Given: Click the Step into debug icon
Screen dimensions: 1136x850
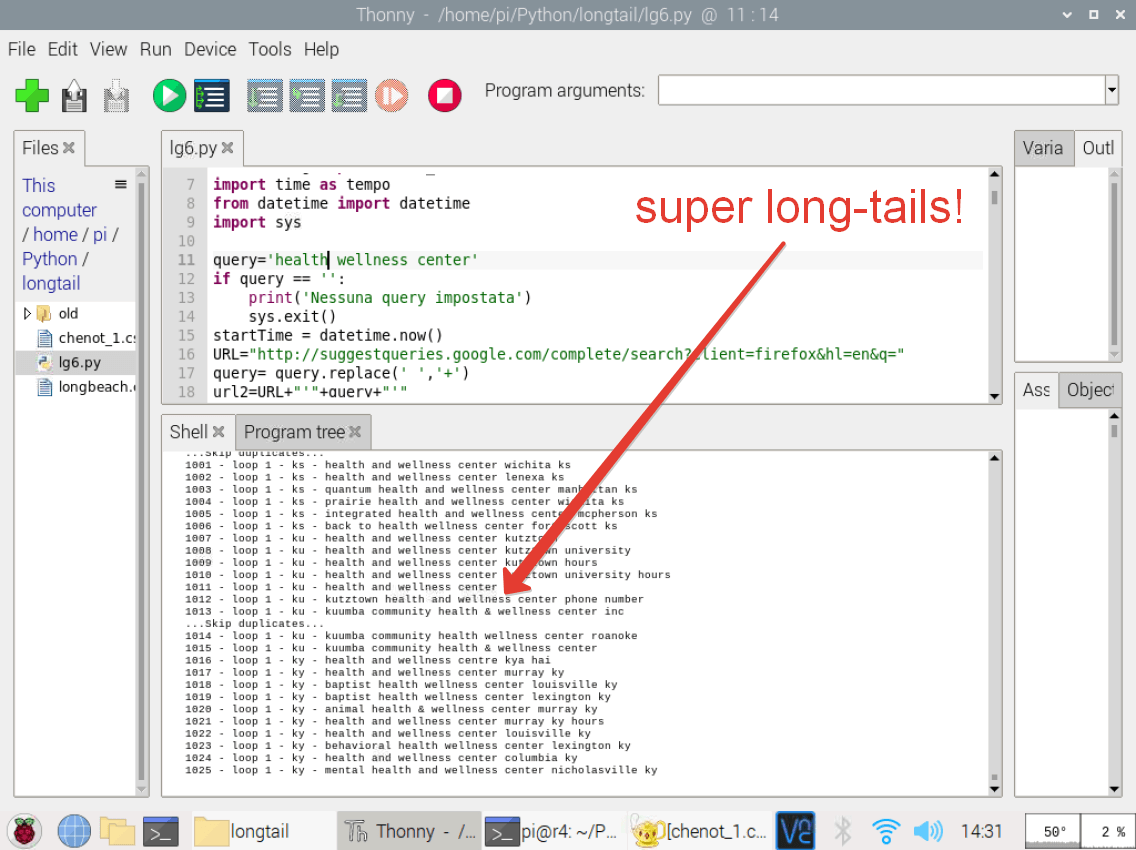Looking at the screenshot, I should [x=307, y=96].
